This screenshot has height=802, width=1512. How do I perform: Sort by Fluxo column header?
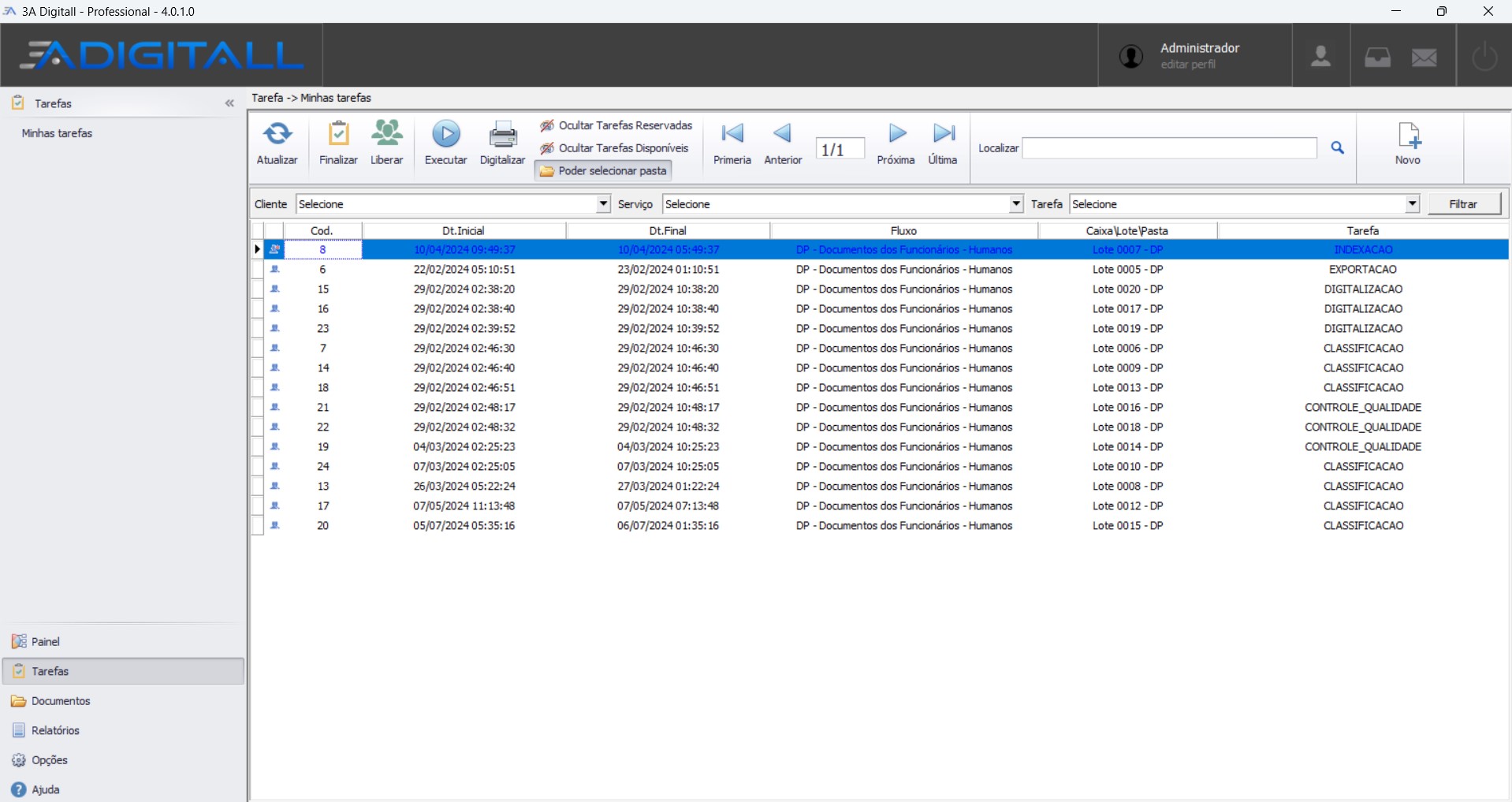tap(904, 230)
